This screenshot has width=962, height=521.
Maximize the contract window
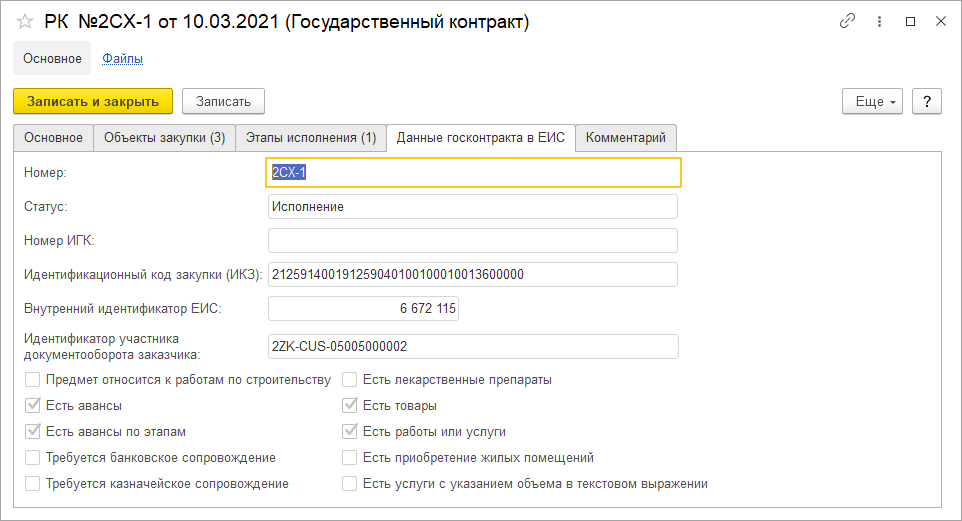click(910, 21)
